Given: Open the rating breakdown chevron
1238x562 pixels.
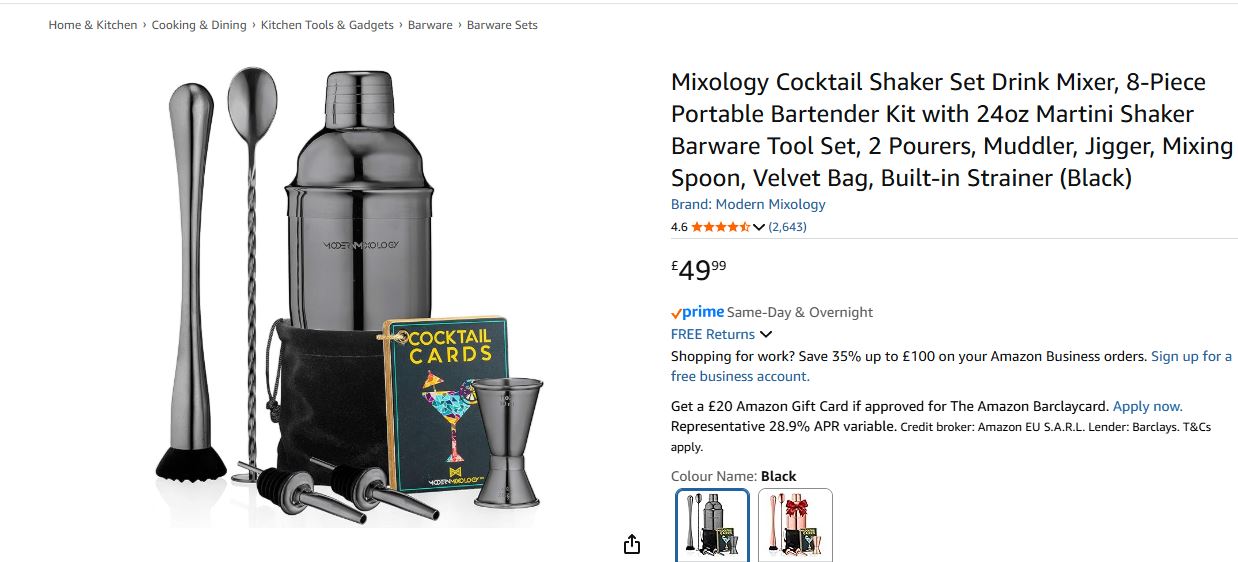Looking at the screenshot, I should coord(759,227).
